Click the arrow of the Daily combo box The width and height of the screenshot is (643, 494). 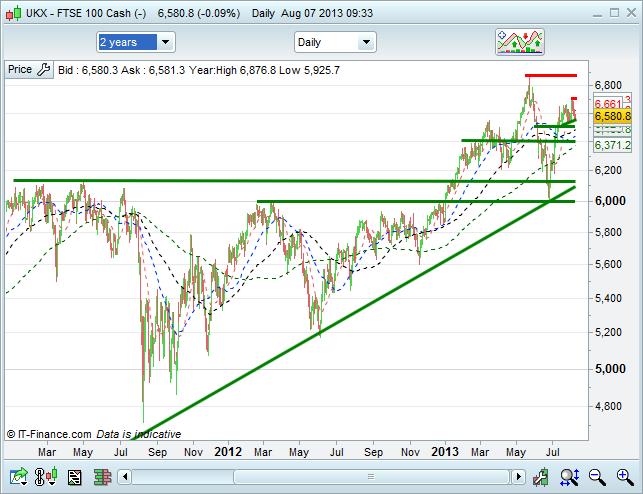click(x=366, y=42)
